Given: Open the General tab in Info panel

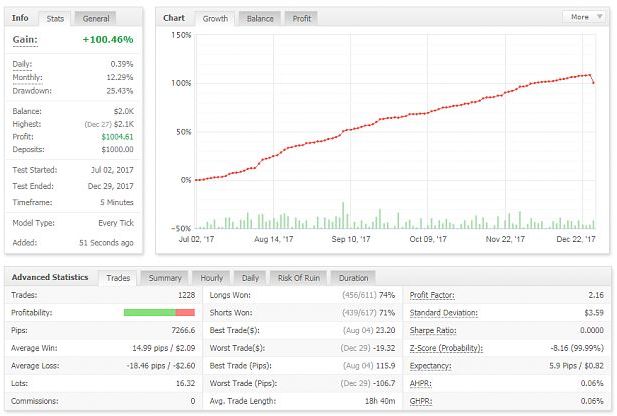Looking at the screenshot, I should point(96,18).
